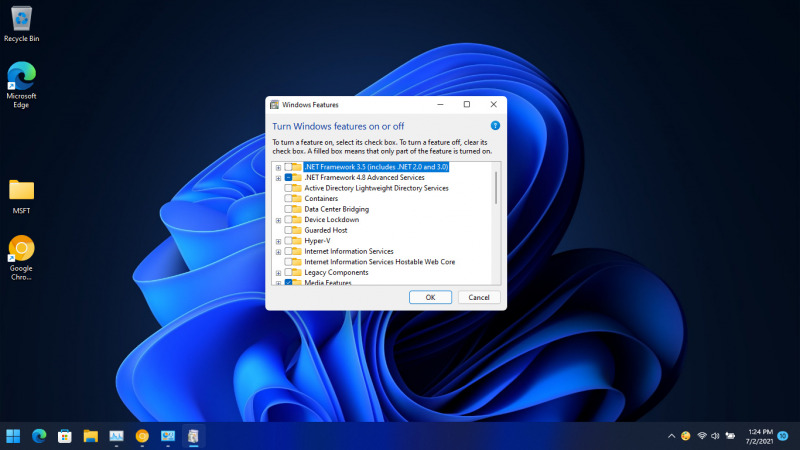
Task: Enable Active Directory Lightweight Directory Services
Action: pyautogui.click(x=288, y=188)
